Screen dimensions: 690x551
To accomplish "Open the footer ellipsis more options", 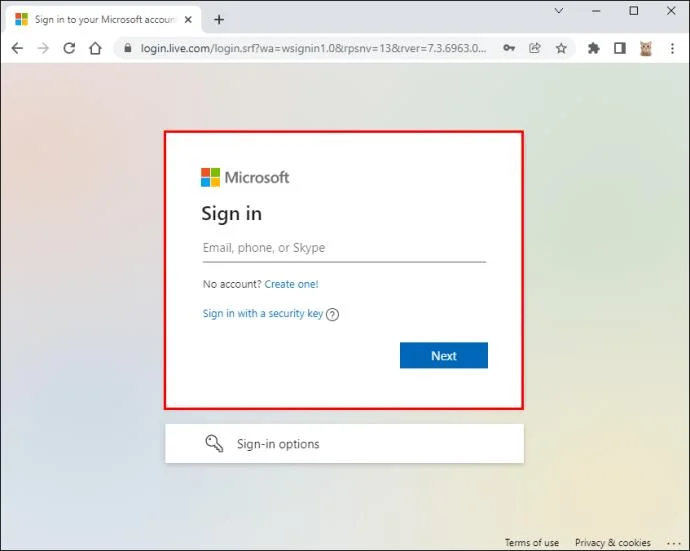I will coord(674,544).
